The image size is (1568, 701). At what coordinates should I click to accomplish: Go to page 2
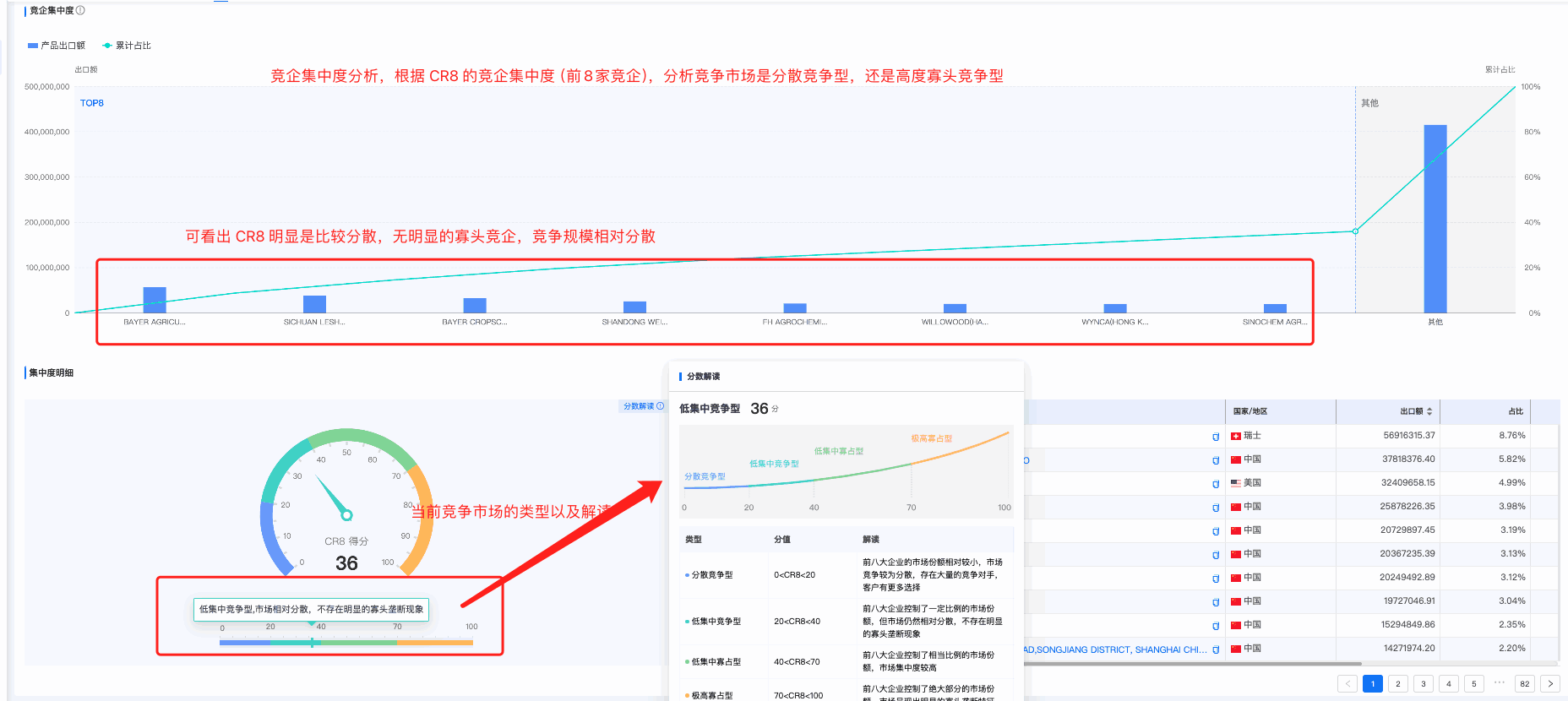tap(1398, 684)
